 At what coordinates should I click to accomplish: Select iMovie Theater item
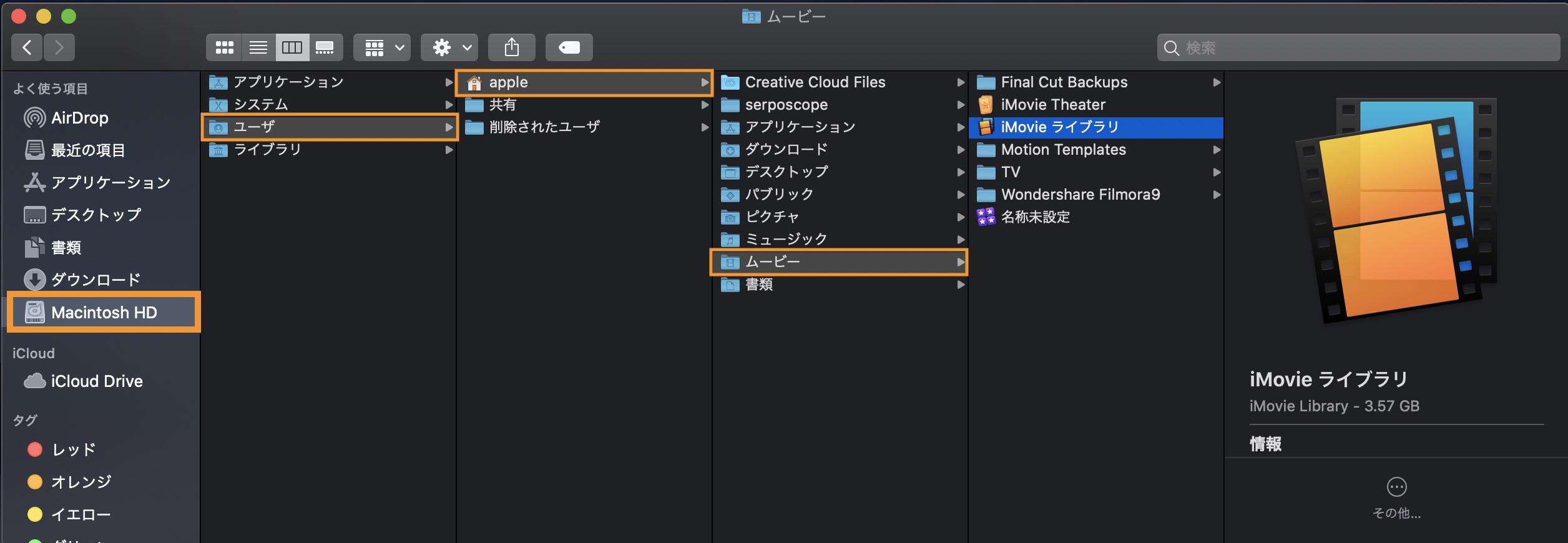(1096, 105)
